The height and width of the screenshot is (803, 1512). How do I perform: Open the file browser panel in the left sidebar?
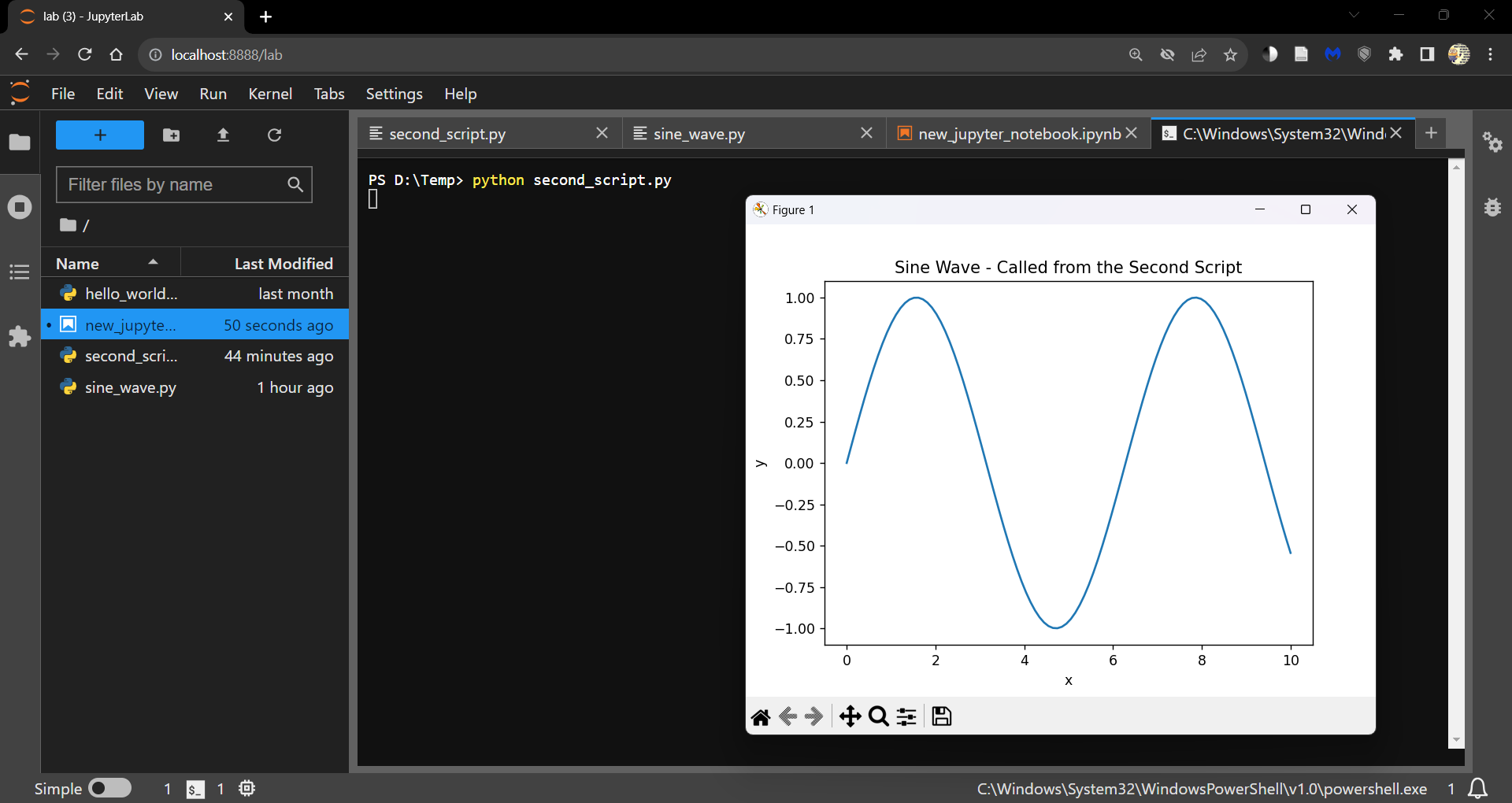[19, 142]
